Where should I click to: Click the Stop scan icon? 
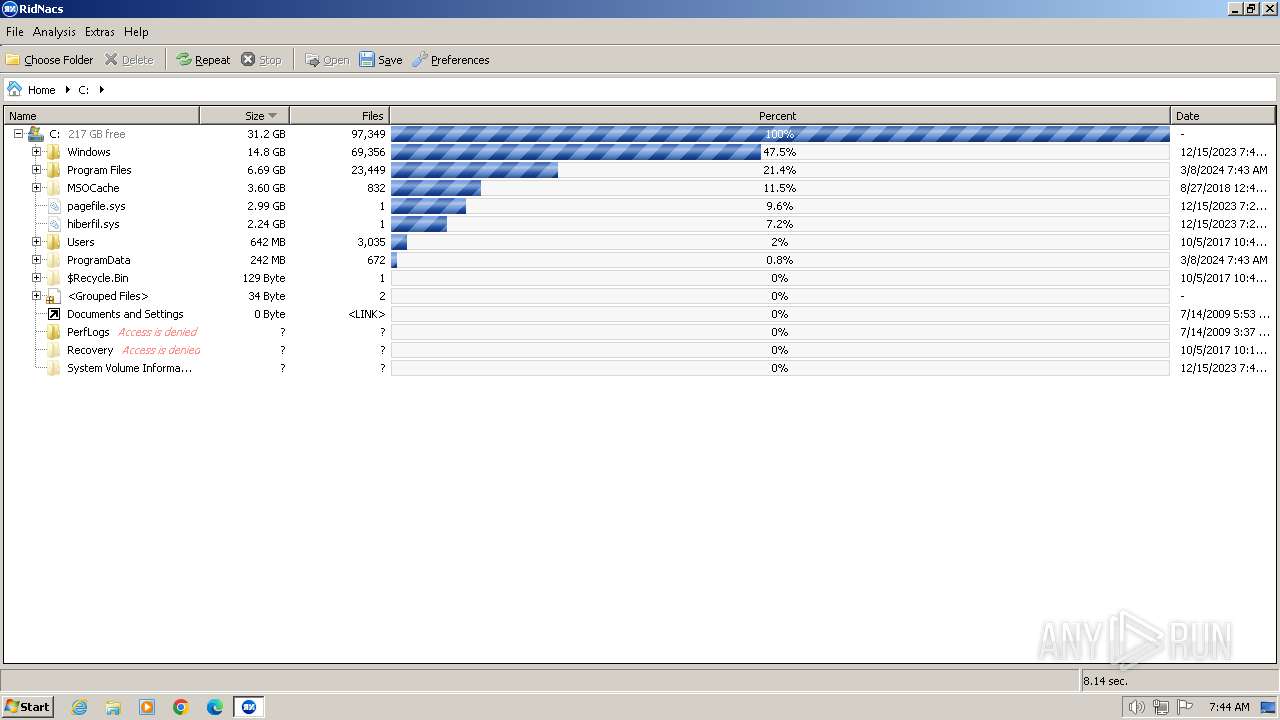[248, 60]
